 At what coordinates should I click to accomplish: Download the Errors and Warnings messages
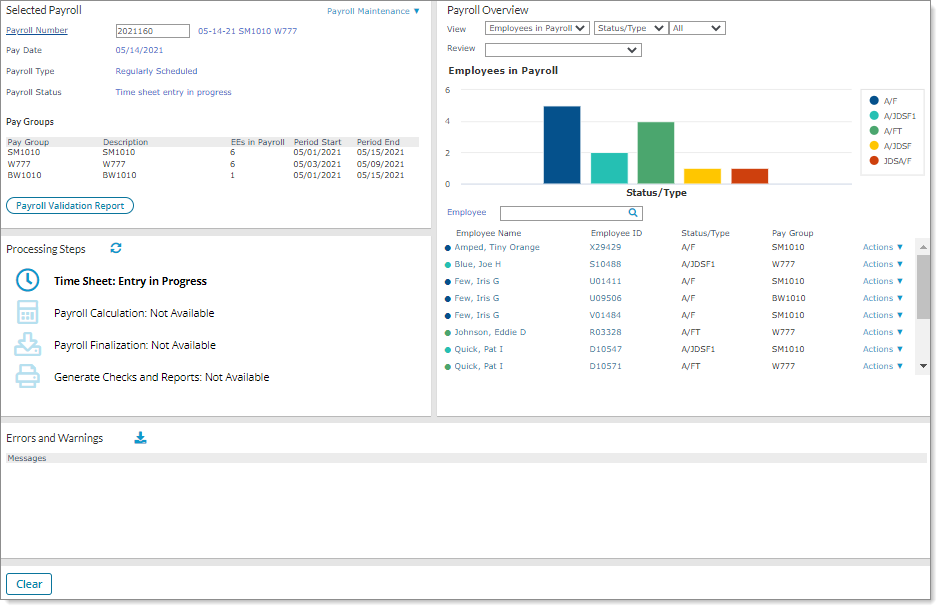pyautogui.click(x=141, y=438)
